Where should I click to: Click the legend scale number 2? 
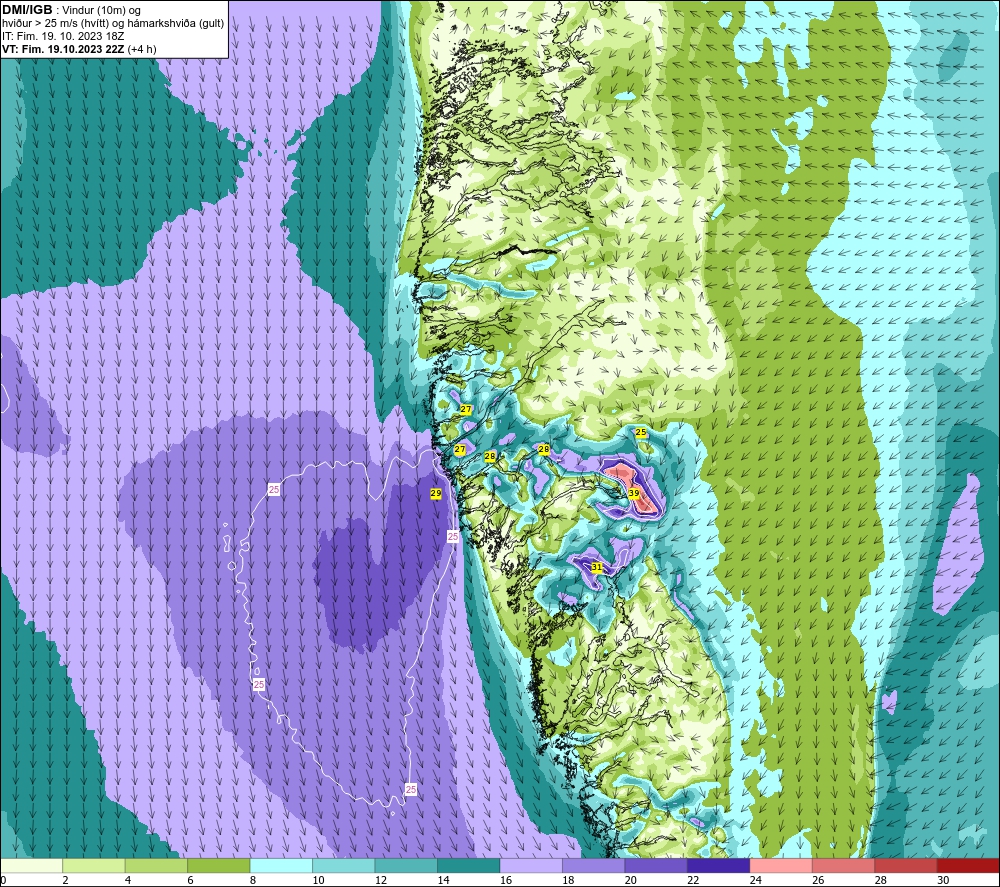point(65,880)
